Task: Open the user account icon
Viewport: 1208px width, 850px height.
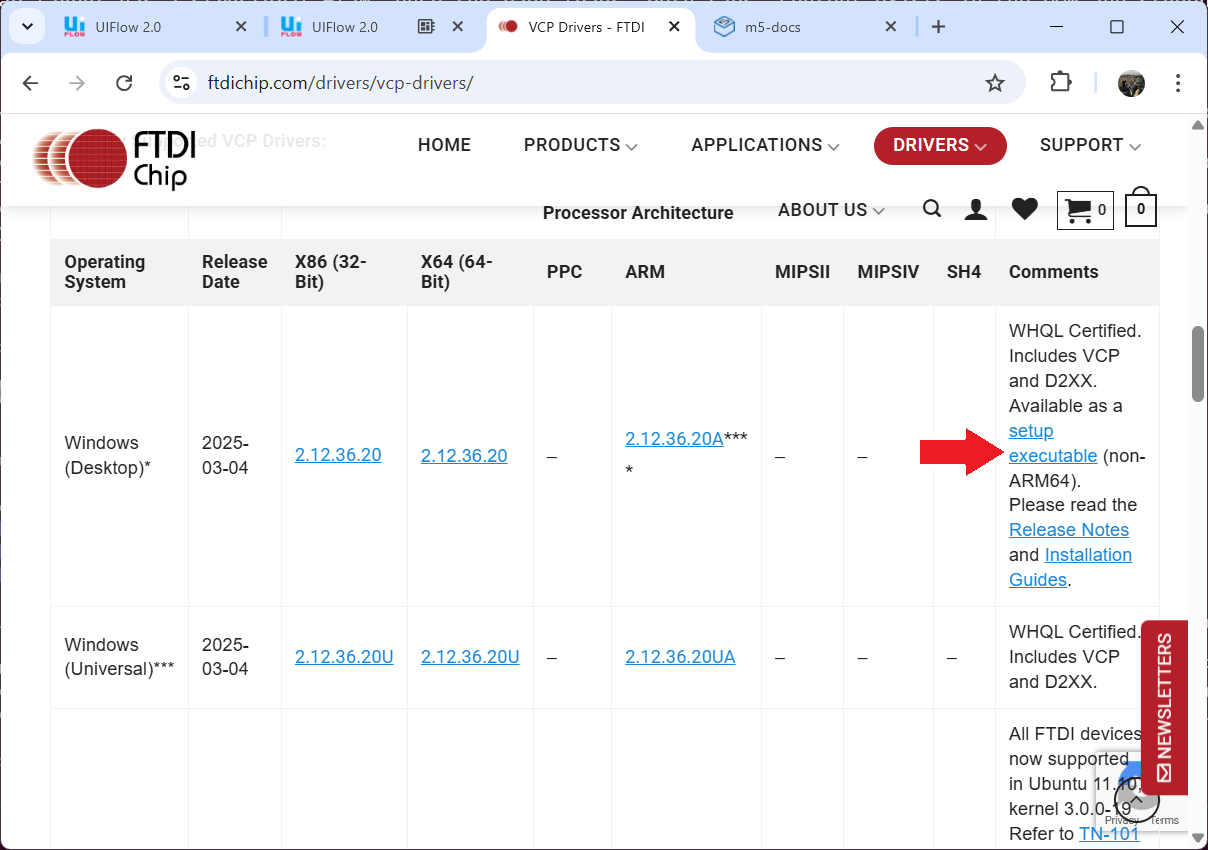Action: 976,209
